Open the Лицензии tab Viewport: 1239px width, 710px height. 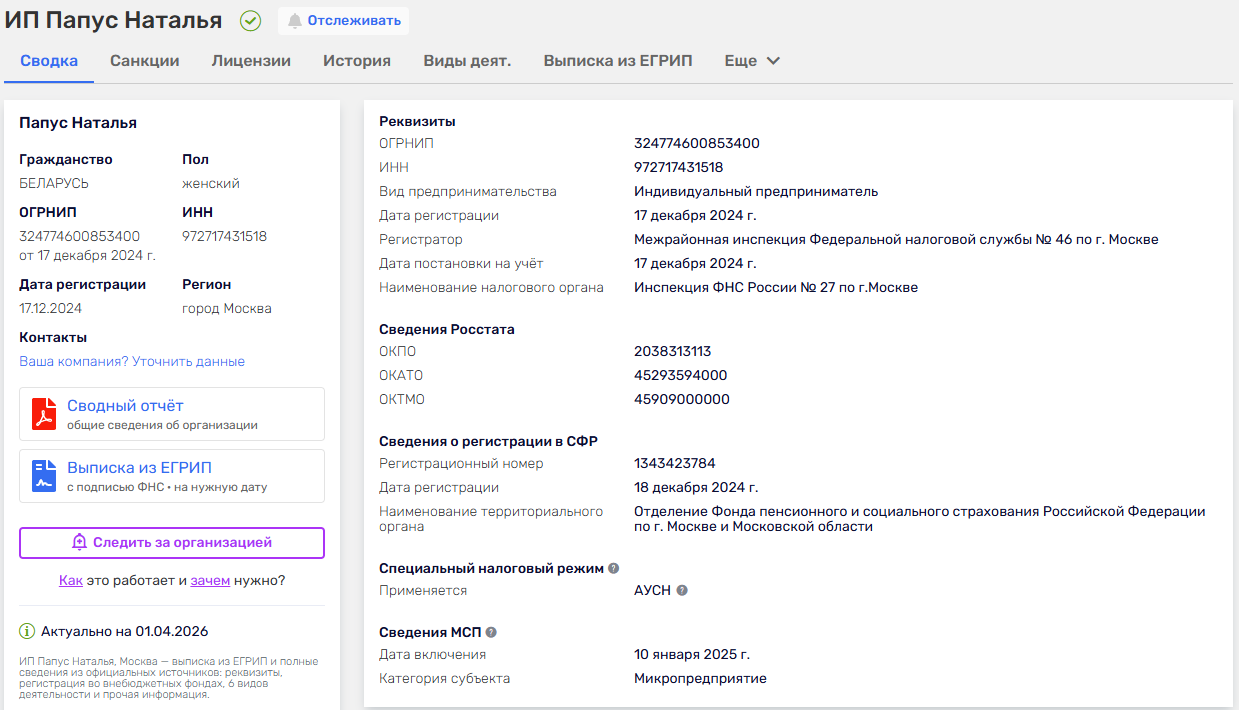(x=251, y=61)
